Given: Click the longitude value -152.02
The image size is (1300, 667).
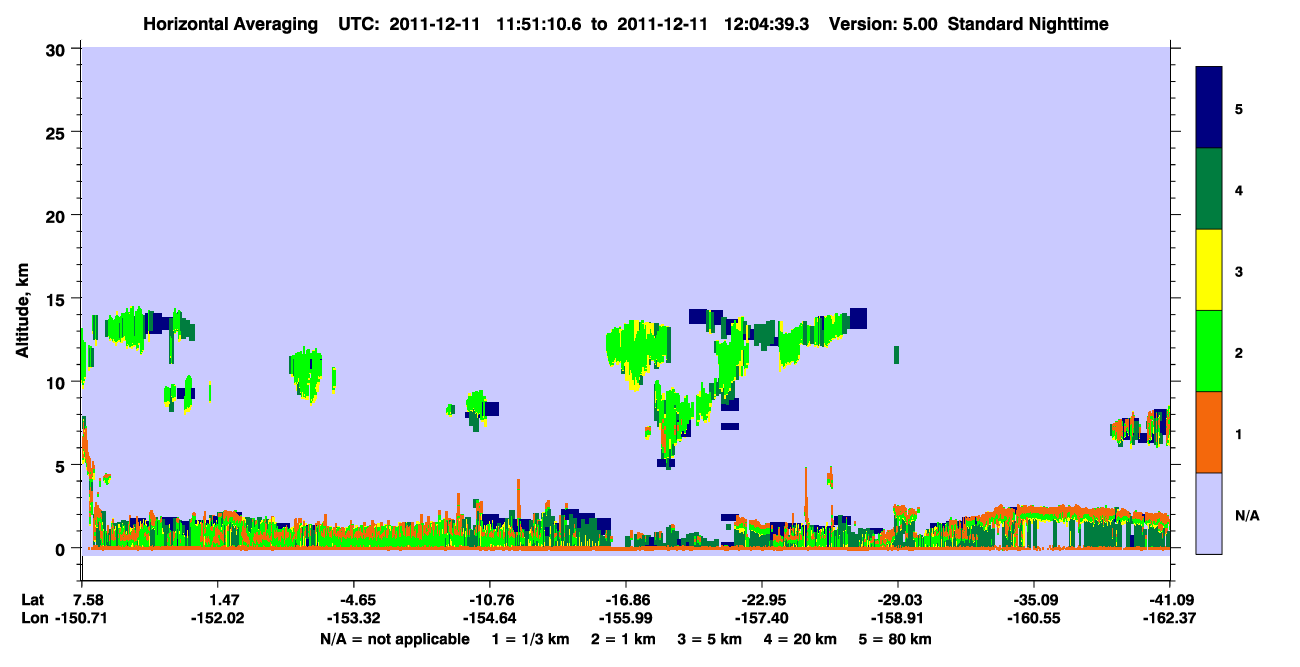Looking at the screenshot, I should point(219,619).
